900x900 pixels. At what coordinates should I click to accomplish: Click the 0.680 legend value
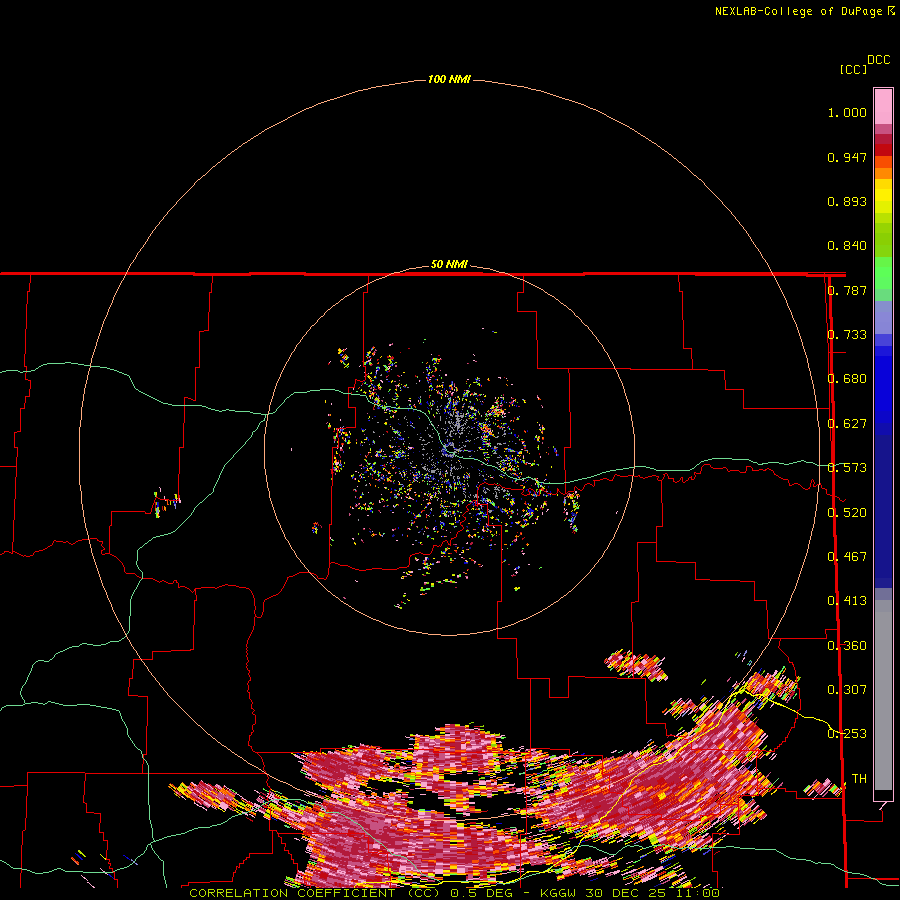click(847, 379)
